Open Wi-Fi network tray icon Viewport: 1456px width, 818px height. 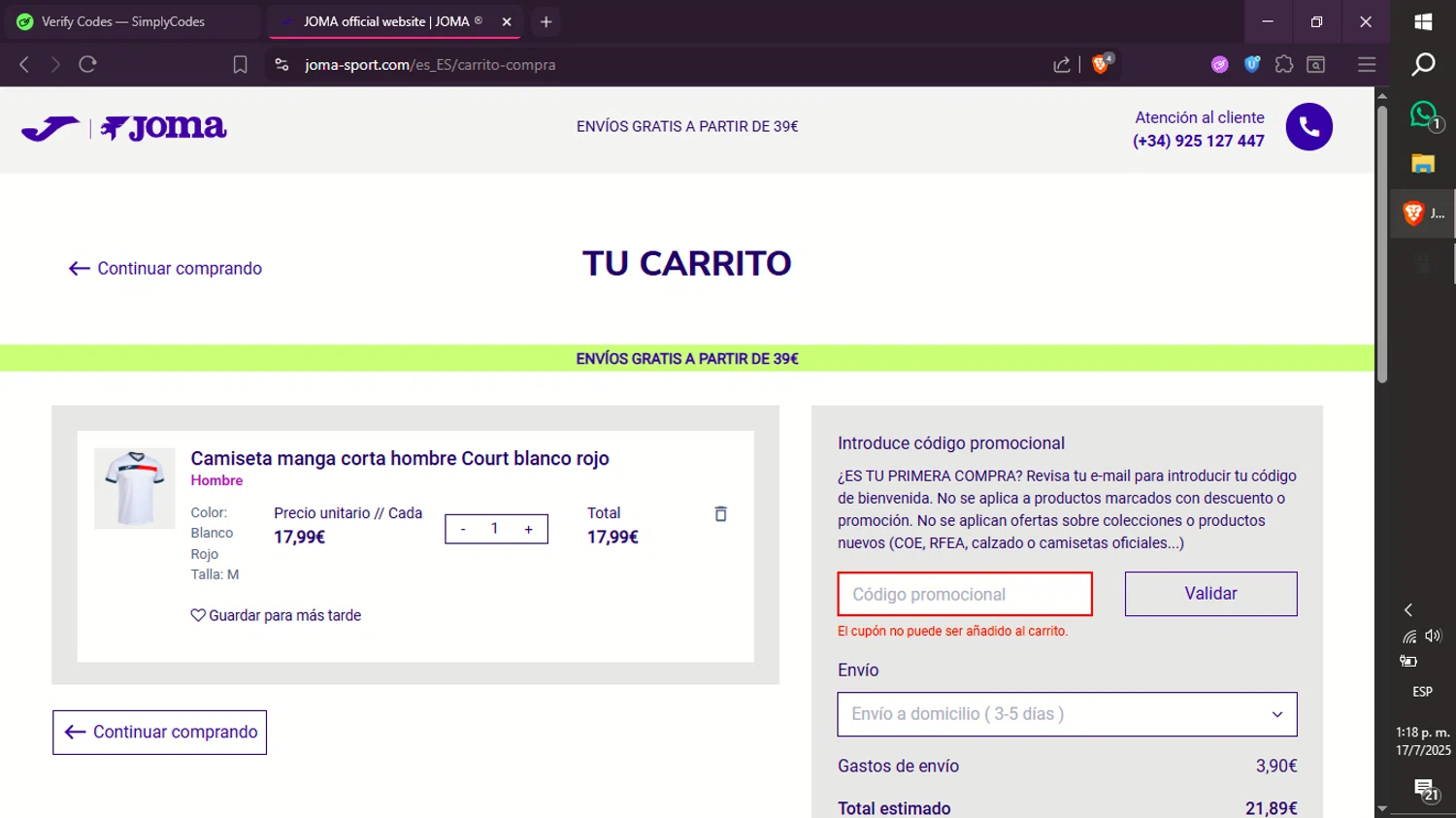pos(1409,637)
